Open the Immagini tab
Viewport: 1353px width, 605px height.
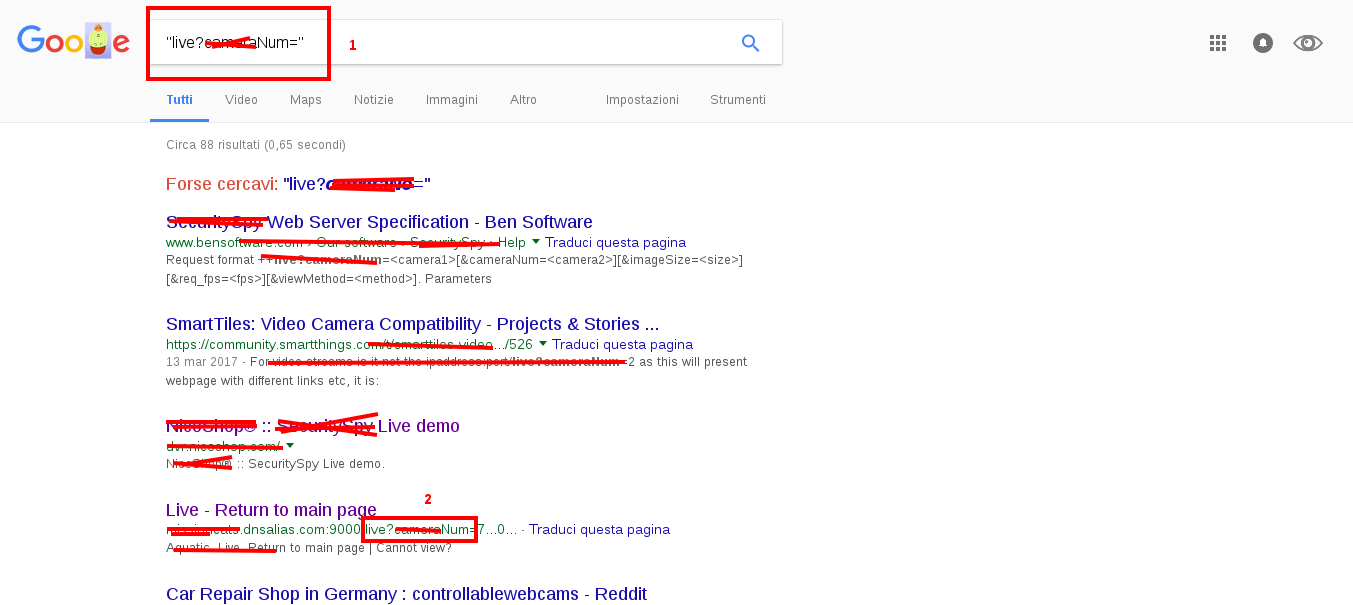click(452, 100)
